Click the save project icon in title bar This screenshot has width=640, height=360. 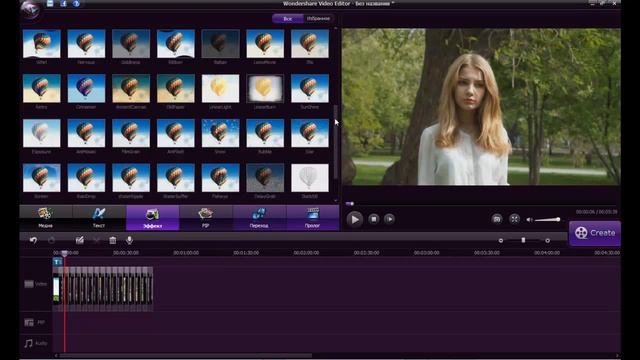tap(50, 3)
